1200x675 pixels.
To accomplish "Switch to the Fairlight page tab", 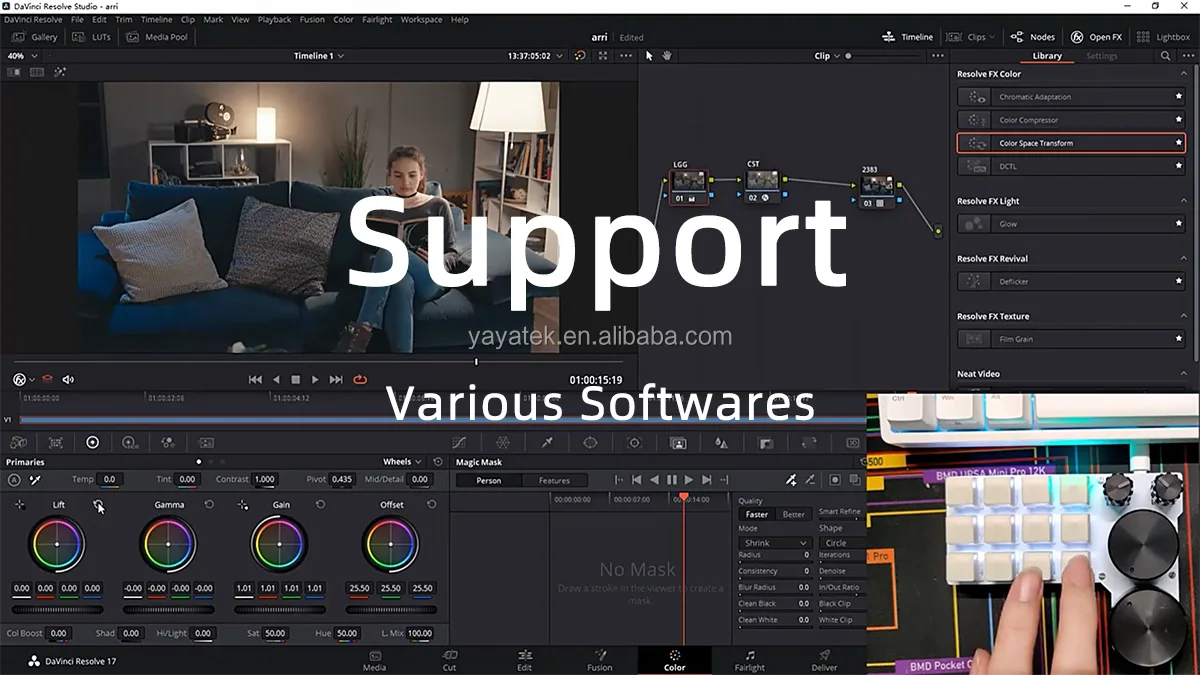I will click(x=749, y=661).
